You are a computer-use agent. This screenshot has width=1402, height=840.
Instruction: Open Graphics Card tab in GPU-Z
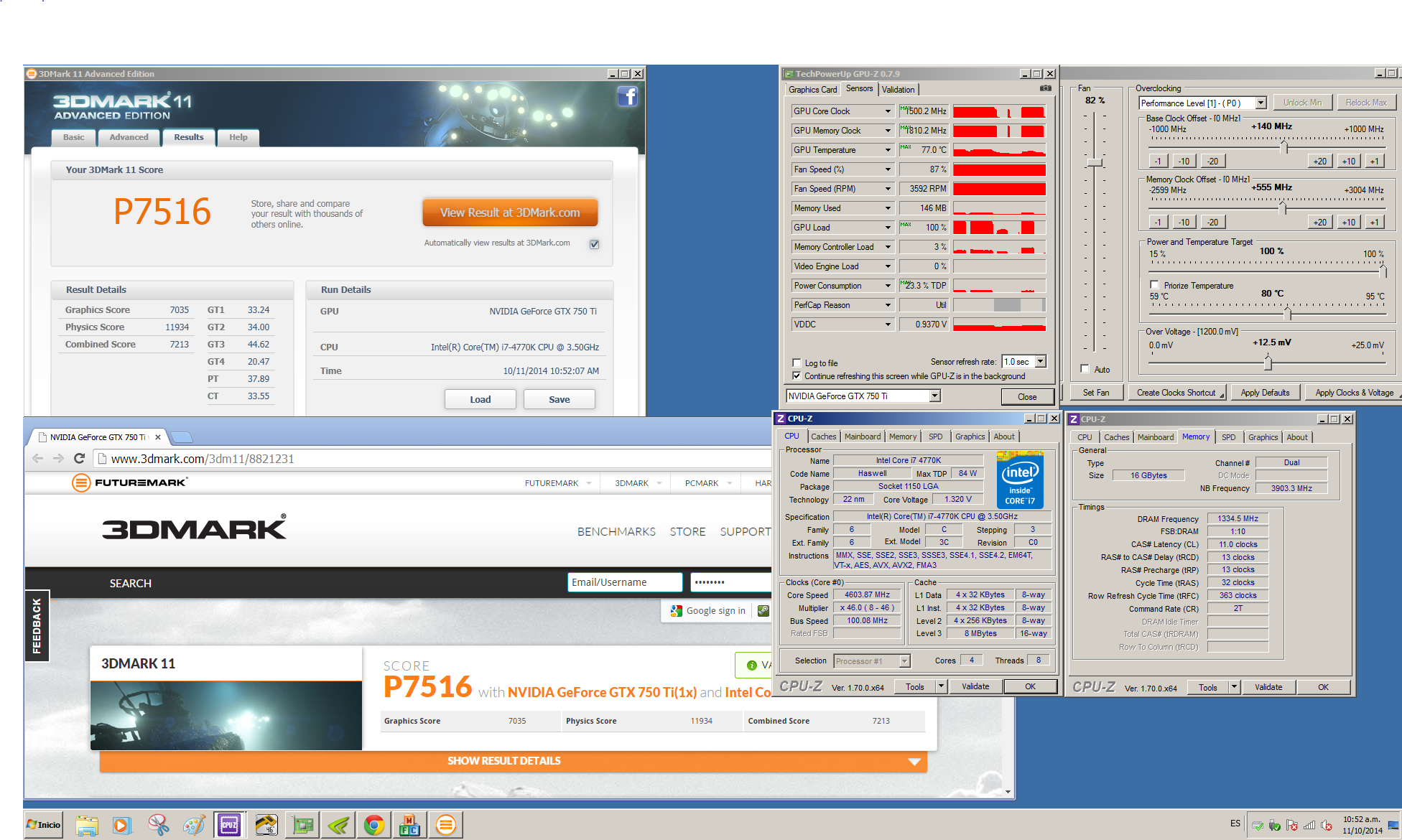pos(812,90)
